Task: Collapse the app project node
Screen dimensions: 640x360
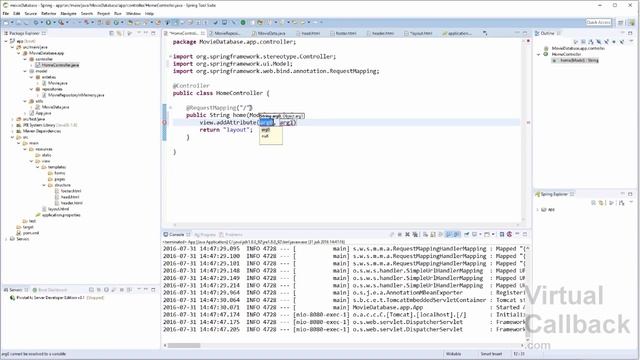Action: coord(6,41)
